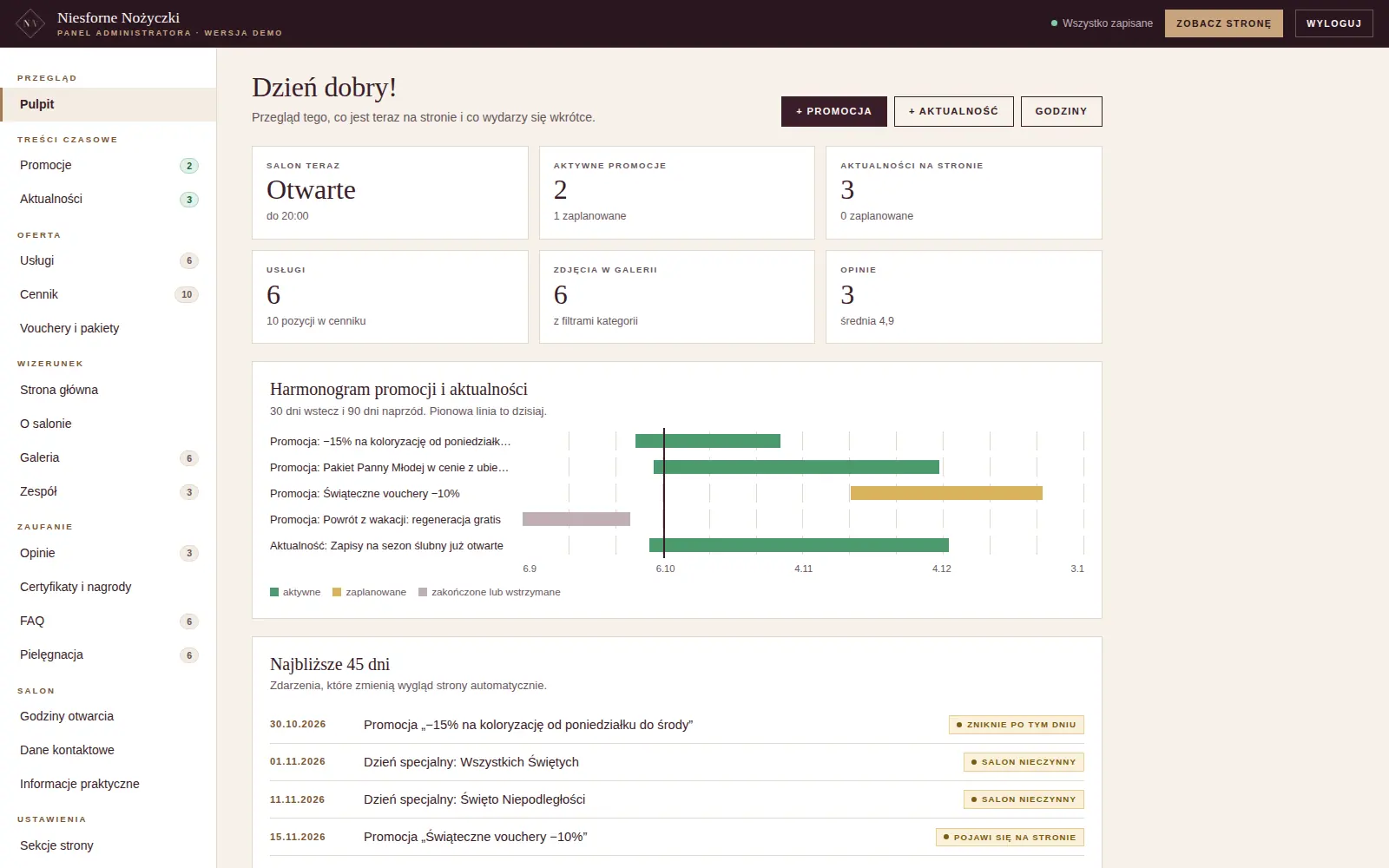Click the Pojawi się na stronie badge

(1010, 838)
